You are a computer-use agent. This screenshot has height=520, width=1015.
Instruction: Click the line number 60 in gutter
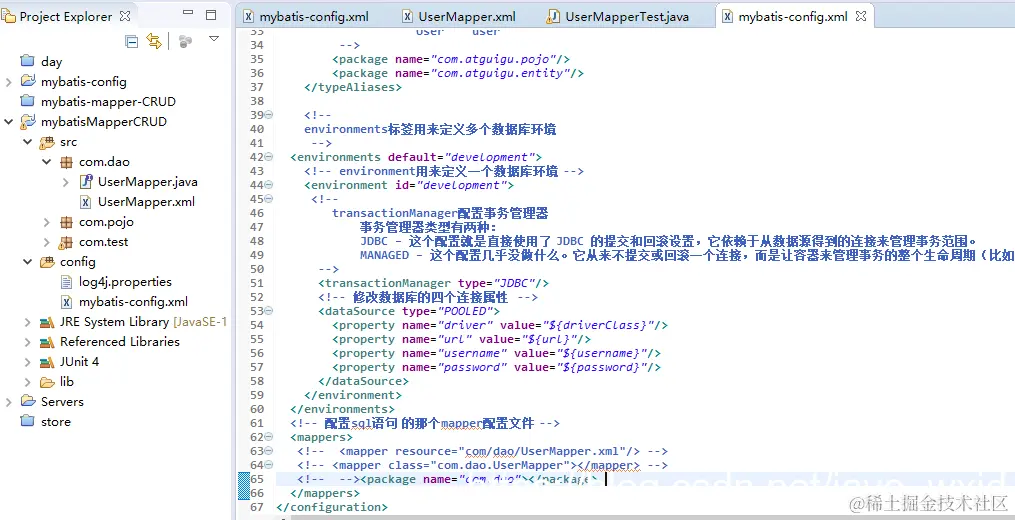pyautogui.click(x=256, y=409)
